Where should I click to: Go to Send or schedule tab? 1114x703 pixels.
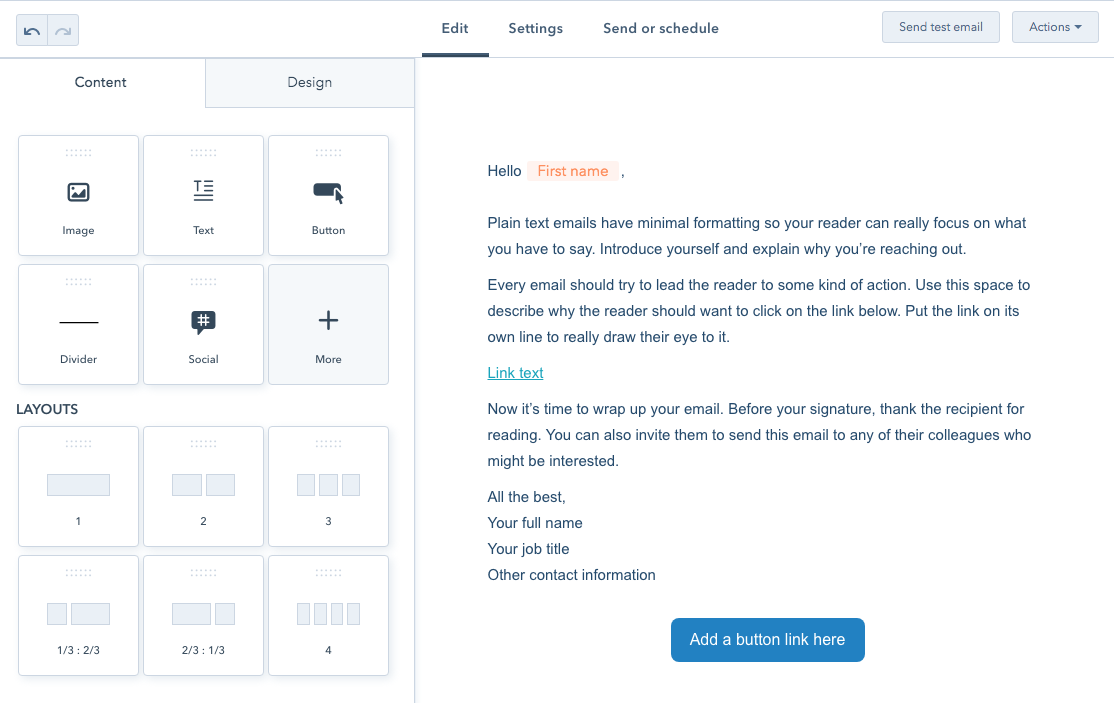point(660,28)
